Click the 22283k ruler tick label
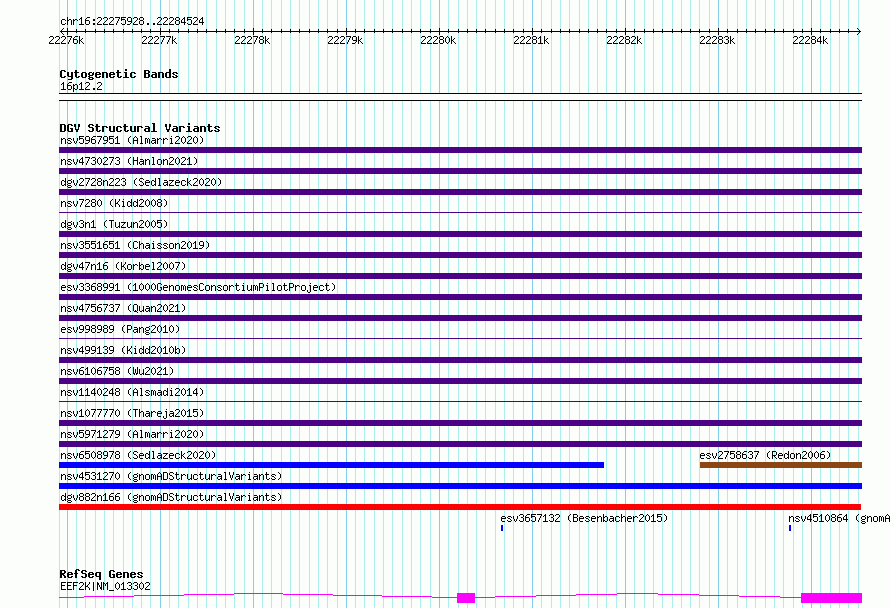 [x=717, y=40]
